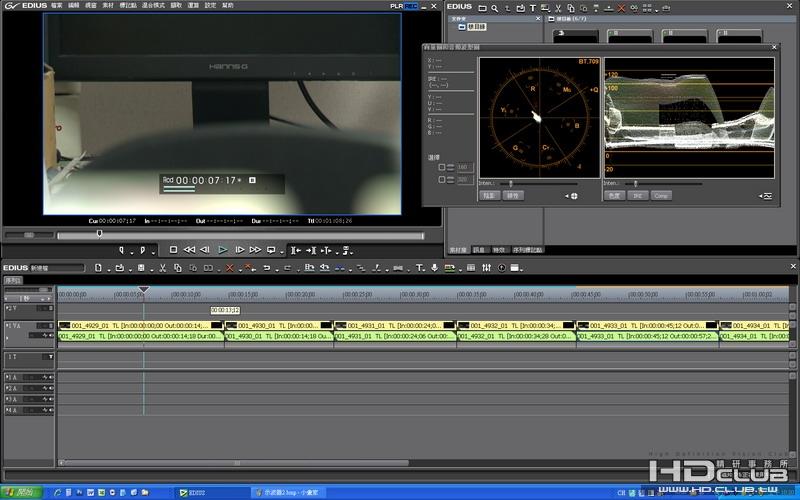Toggle audio mute speaker on track 3 A
Image resolution: width=800 pixels, height=500 pixels.
(51, 399)
